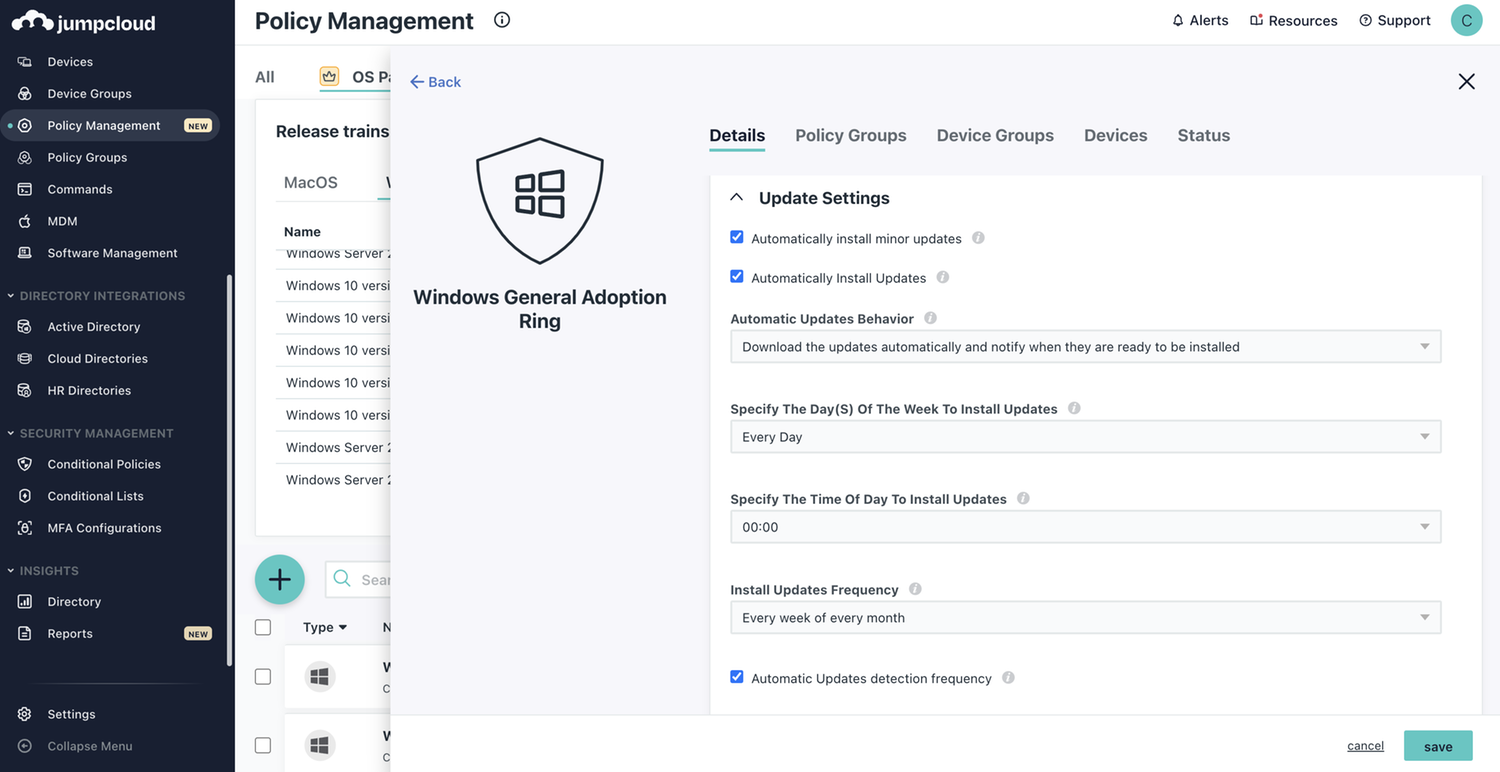Collapse the Security Management sidebar section
Image resolution: width=1500 pixels, height=772 pixels.
click(90, 433)
